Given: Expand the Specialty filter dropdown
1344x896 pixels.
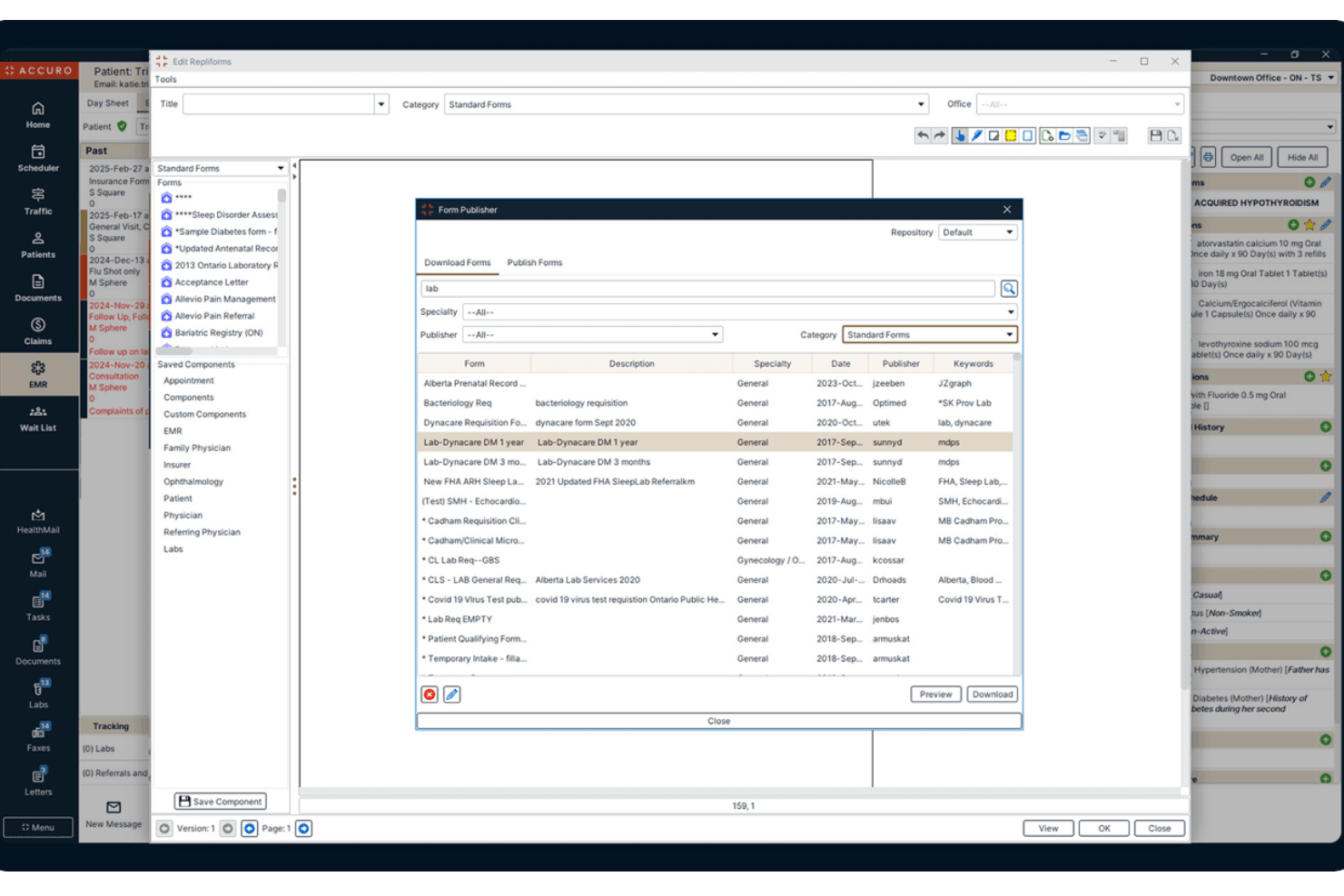Looking at the screenshot, I should [739, 312].
